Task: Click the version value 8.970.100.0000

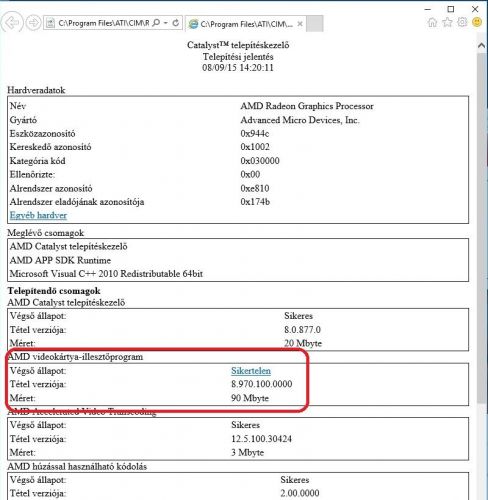Action: click(x=262, y=384)
